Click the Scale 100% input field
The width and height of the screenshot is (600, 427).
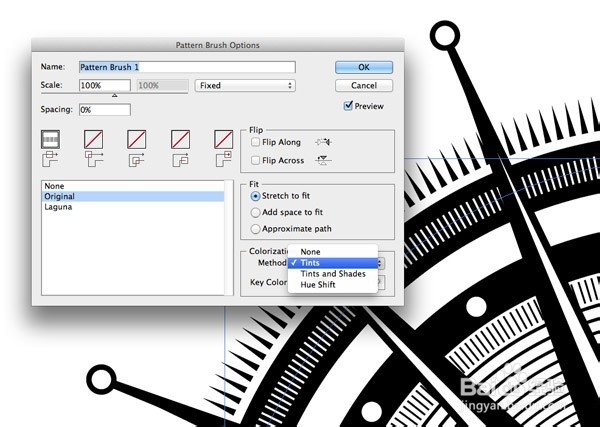[x=104, y=85]
